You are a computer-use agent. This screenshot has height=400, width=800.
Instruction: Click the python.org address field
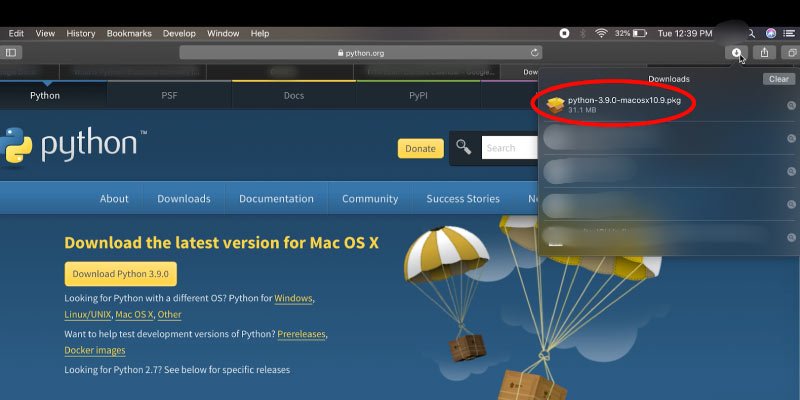point(360,53)
